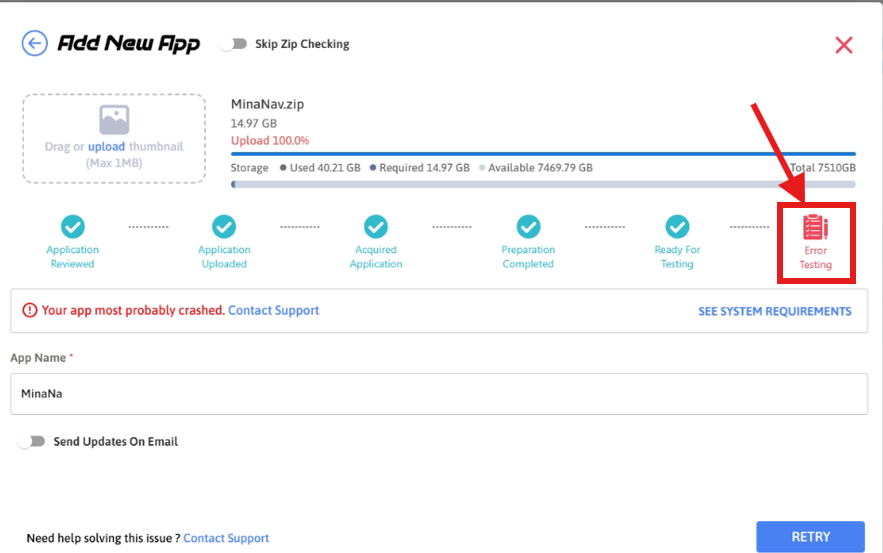Open SEE SYSTEM REQUIREMENTS link
Screen dimensions: 883x553
click(x=774, y=311)
